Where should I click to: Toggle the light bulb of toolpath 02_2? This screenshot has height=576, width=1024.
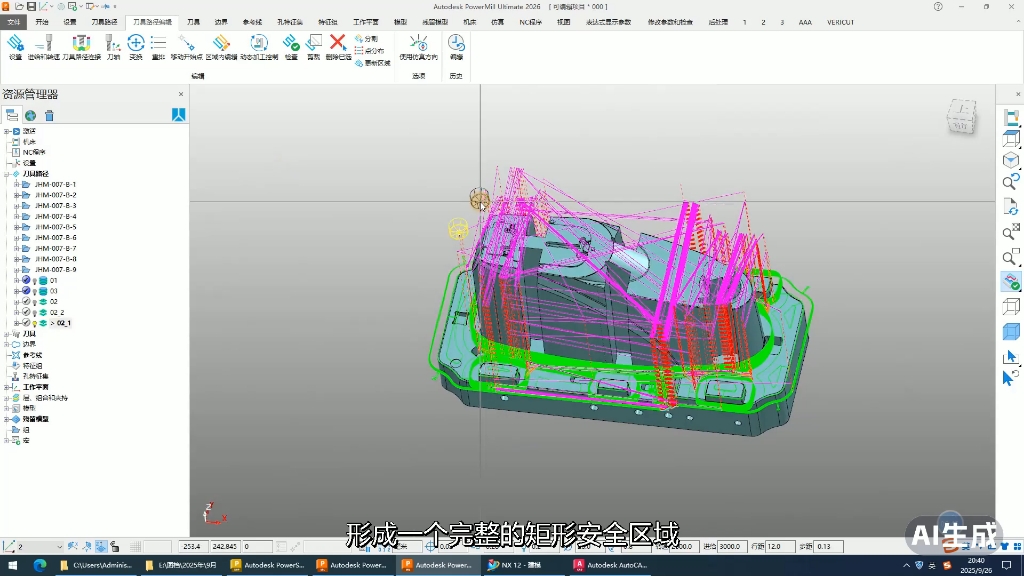tap(35, 313)
